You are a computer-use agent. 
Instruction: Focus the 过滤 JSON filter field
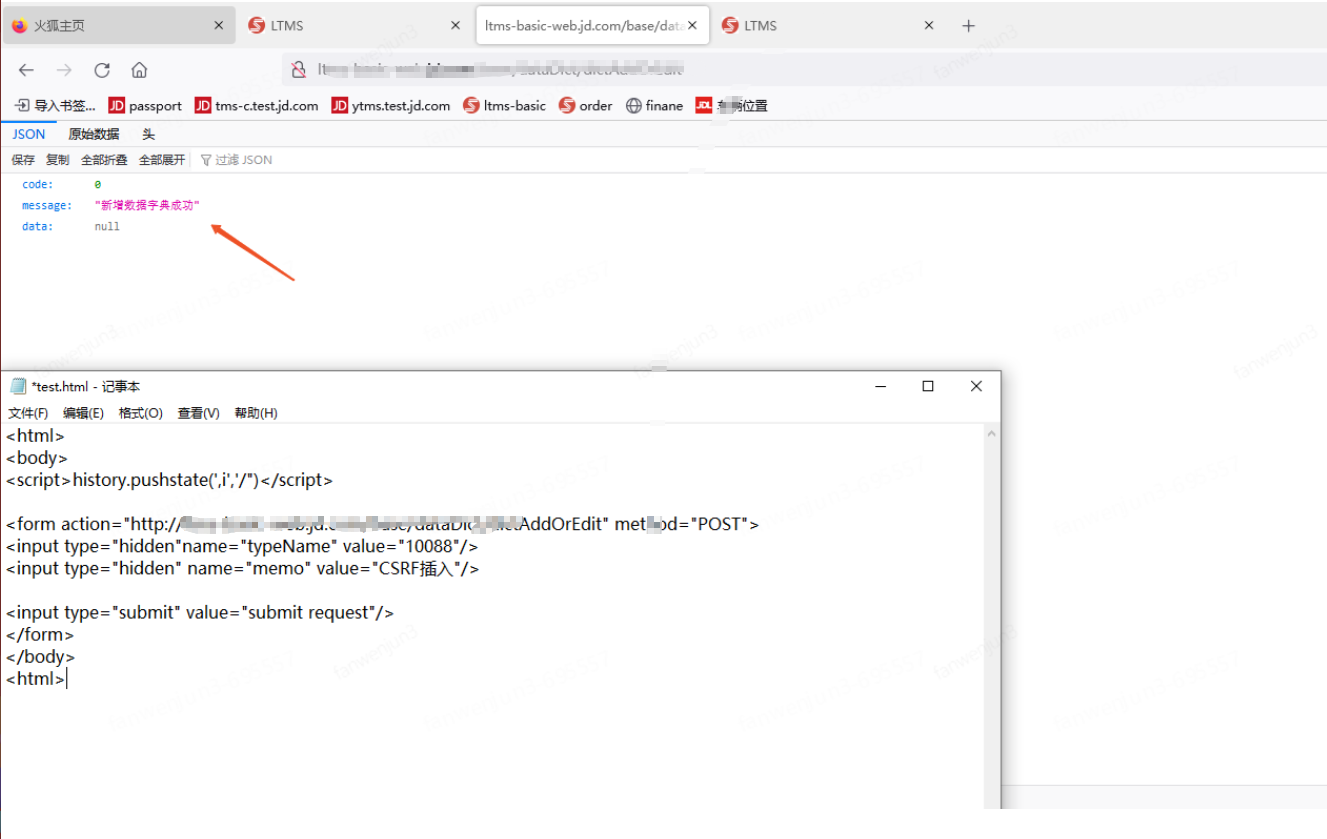click(x=243, y=160)
